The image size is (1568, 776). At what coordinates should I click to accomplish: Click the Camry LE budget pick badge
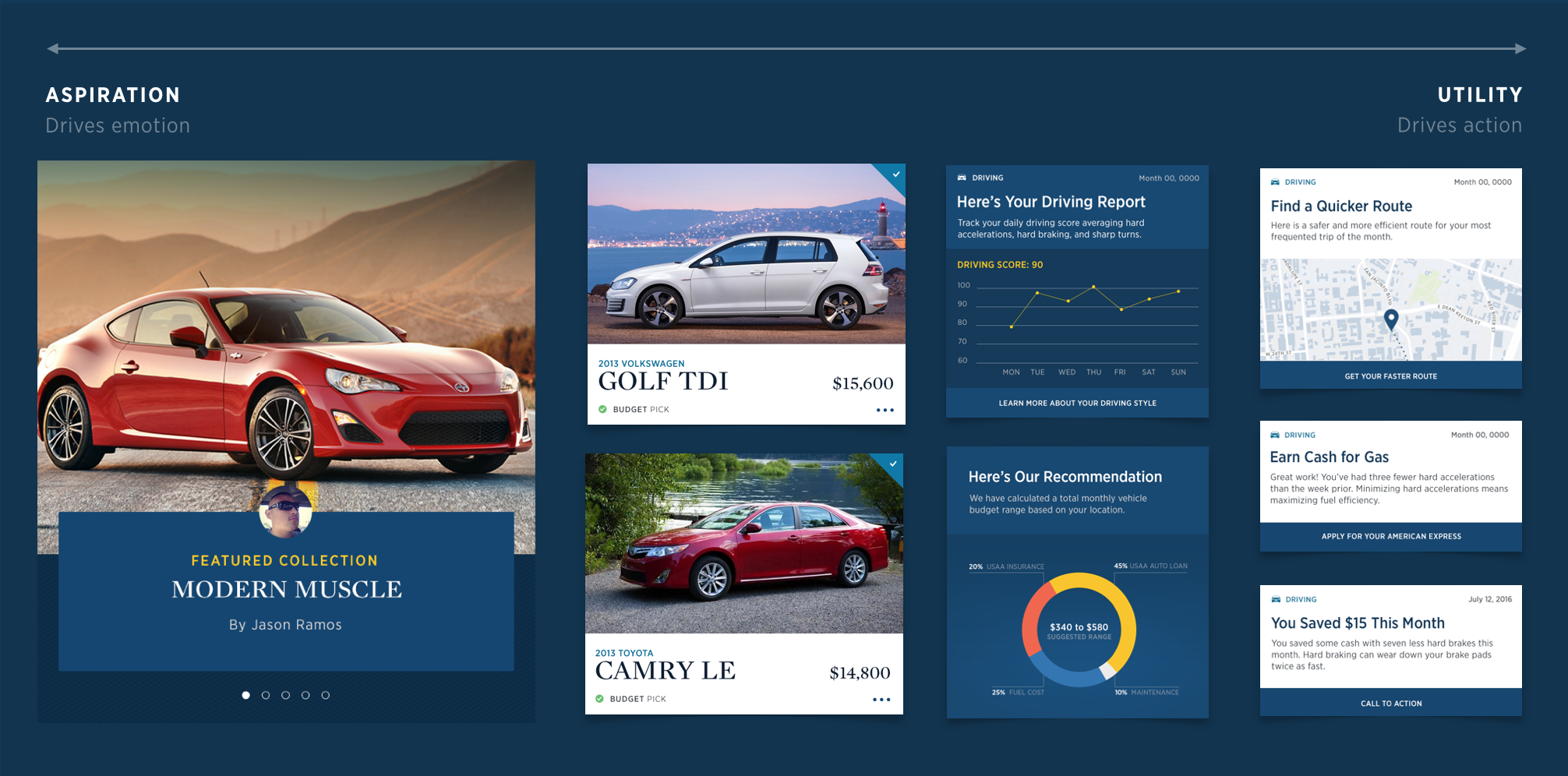click(630, 699)
